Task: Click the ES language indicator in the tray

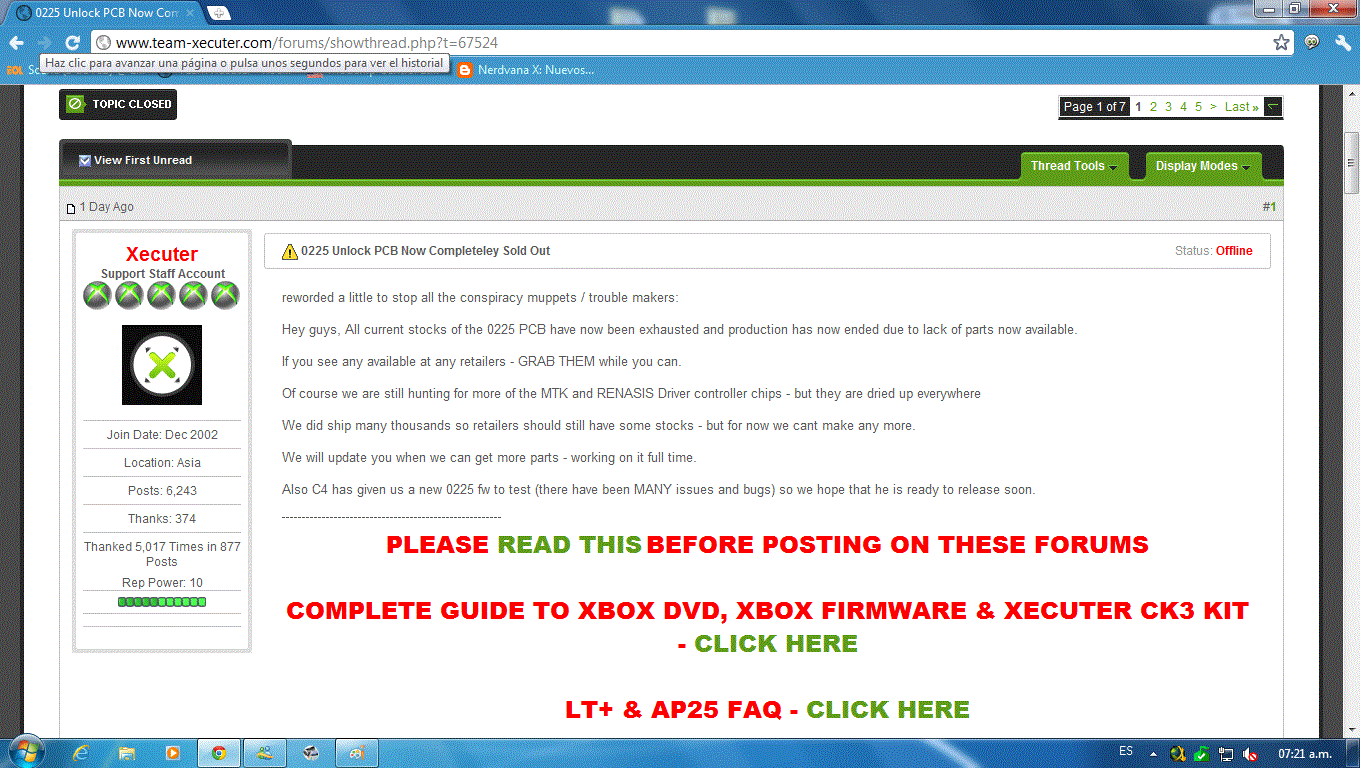Action: click(x=1126, y=751)
